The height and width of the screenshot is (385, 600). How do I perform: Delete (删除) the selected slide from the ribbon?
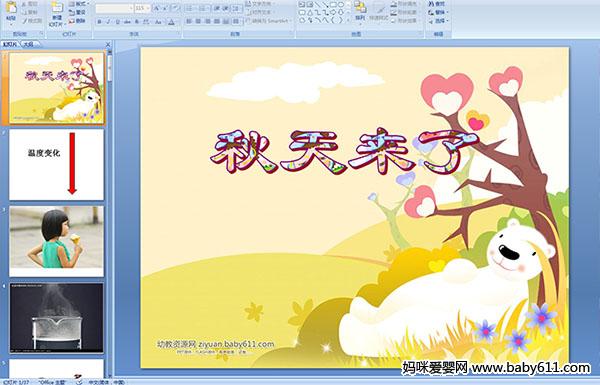(77, 21)
